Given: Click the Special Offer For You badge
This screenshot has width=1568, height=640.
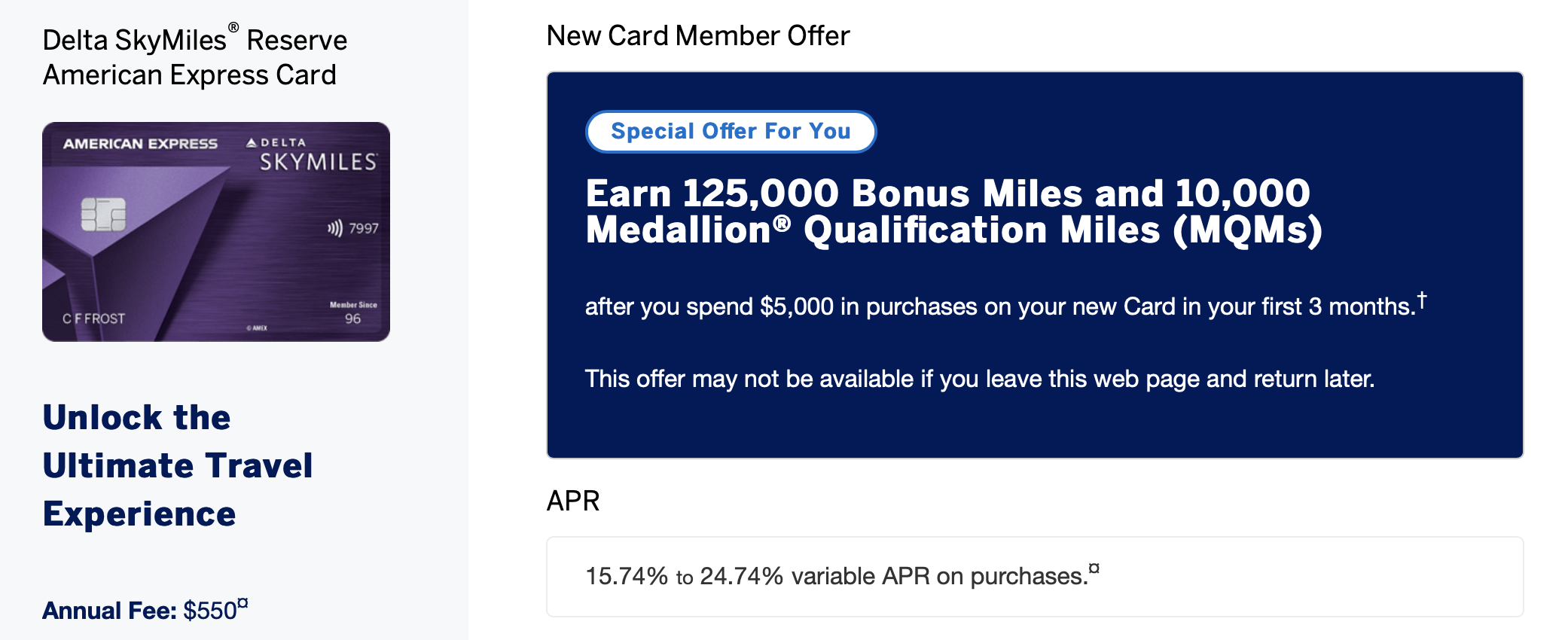Looking at the screenshot, I should coord(731,132).
